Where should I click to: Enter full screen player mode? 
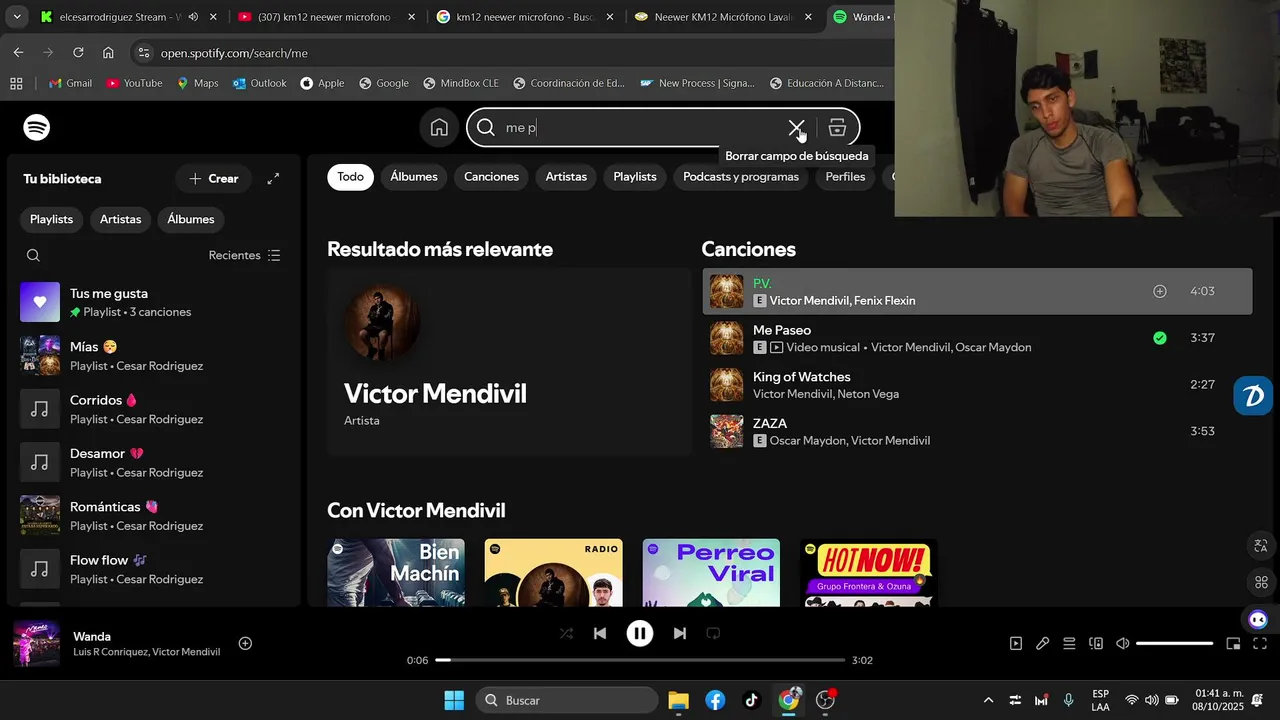pos(1260,644)
